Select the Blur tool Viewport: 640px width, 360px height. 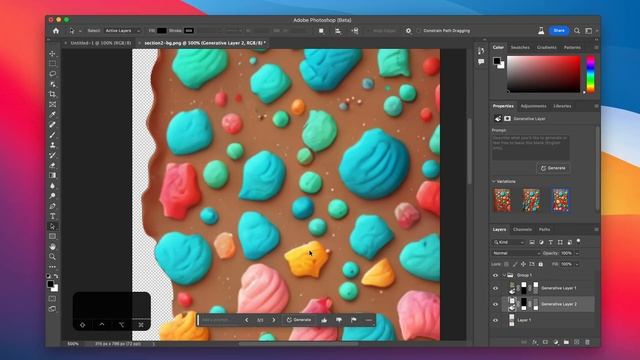pos(53,186)
